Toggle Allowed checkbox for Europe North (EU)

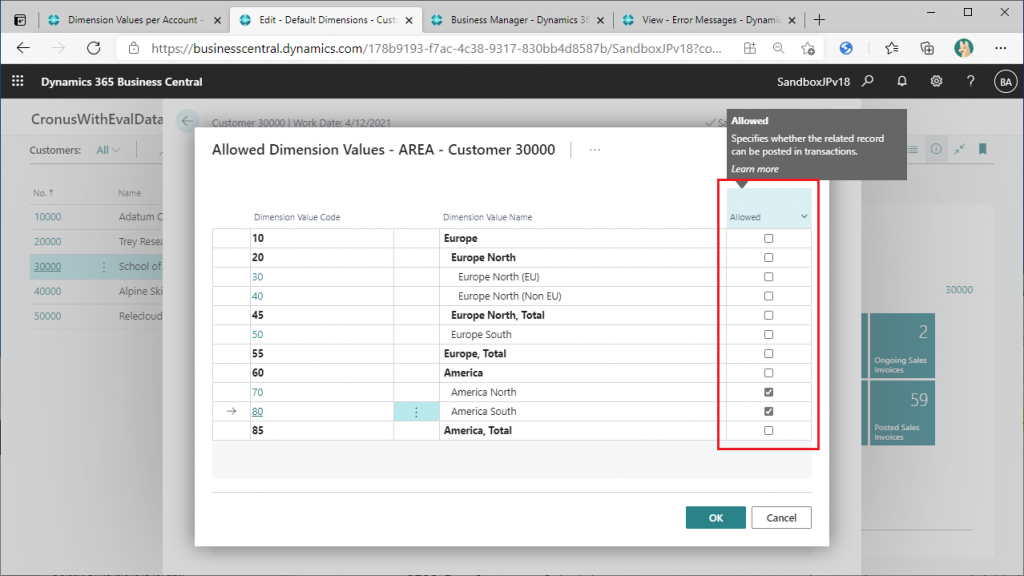tap(769, 277)
